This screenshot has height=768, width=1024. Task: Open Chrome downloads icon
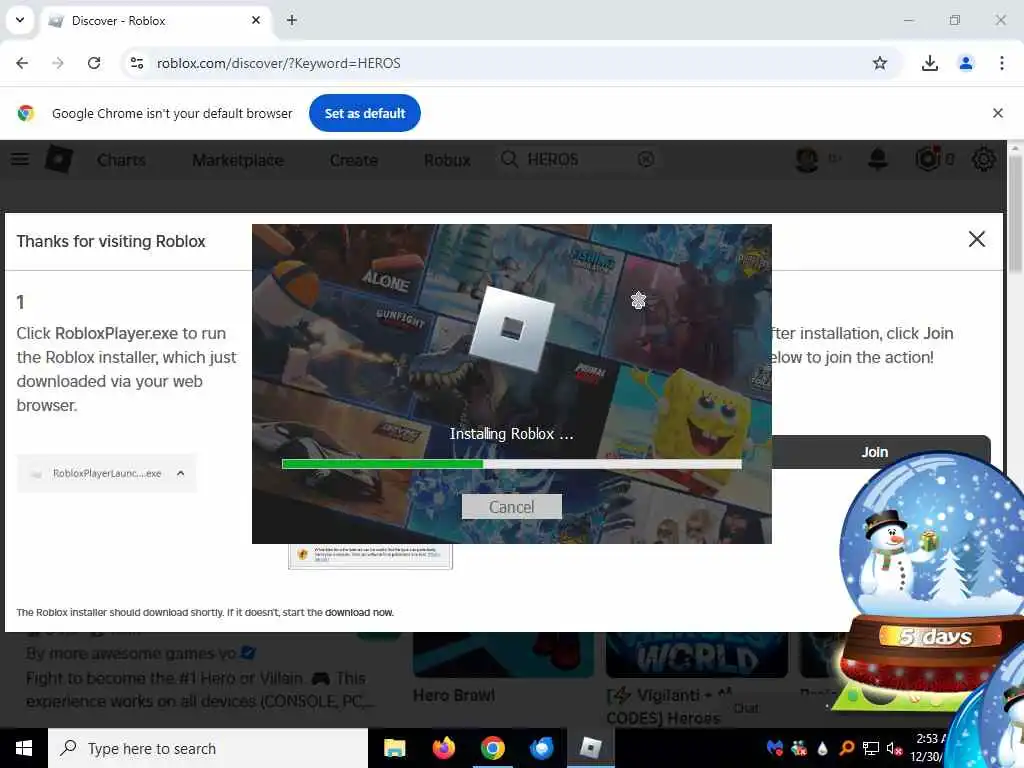(929, 63)
